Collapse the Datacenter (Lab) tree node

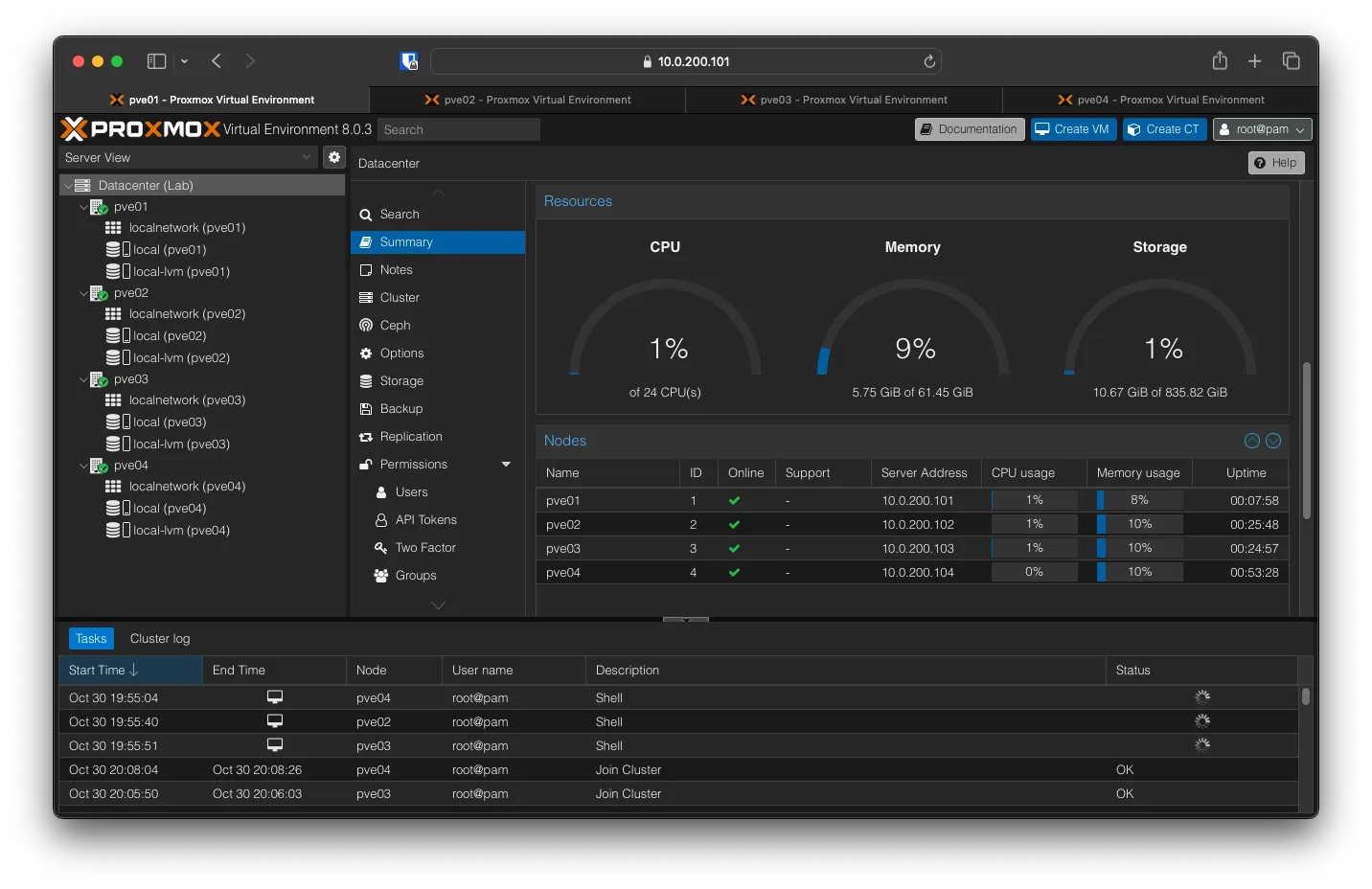(x=68, y=186)
